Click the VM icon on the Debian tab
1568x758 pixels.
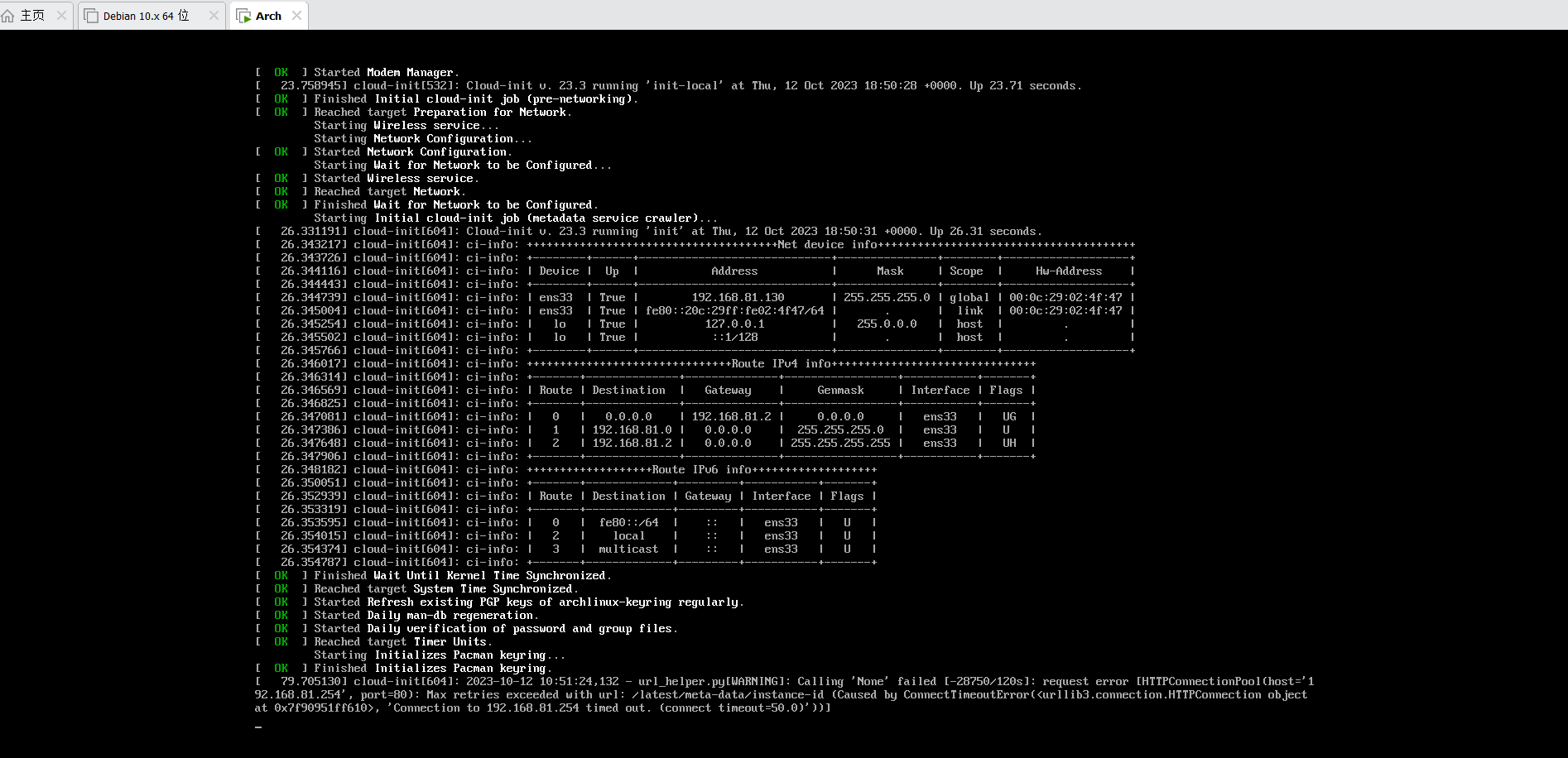pyautogui.click(x=91, y=16)
